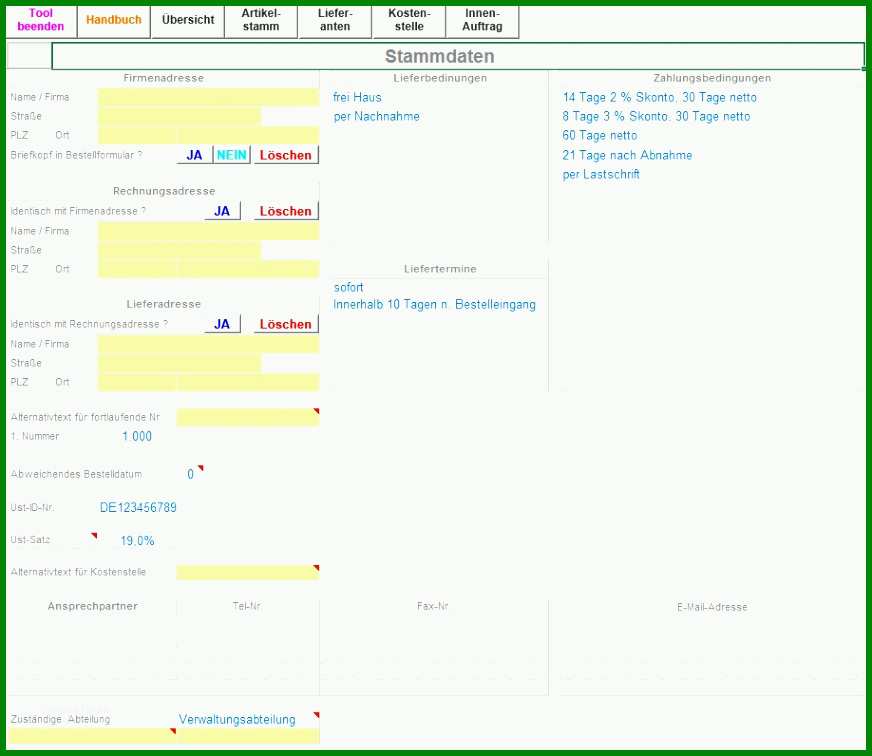Viewport: 872px width, 756px height.
Task: Select 'innerhalb 10 Tagen n. Bestelleingang' entry
Action: [434, 305]
